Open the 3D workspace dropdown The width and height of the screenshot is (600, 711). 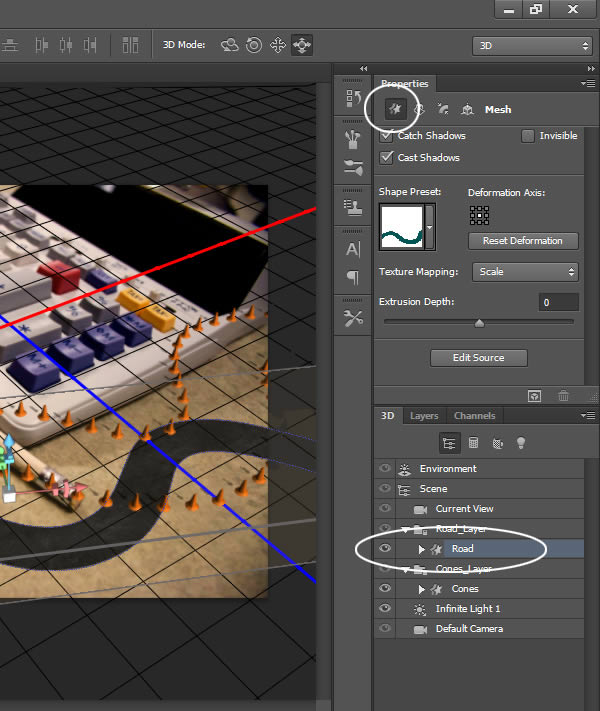(532, 45)
